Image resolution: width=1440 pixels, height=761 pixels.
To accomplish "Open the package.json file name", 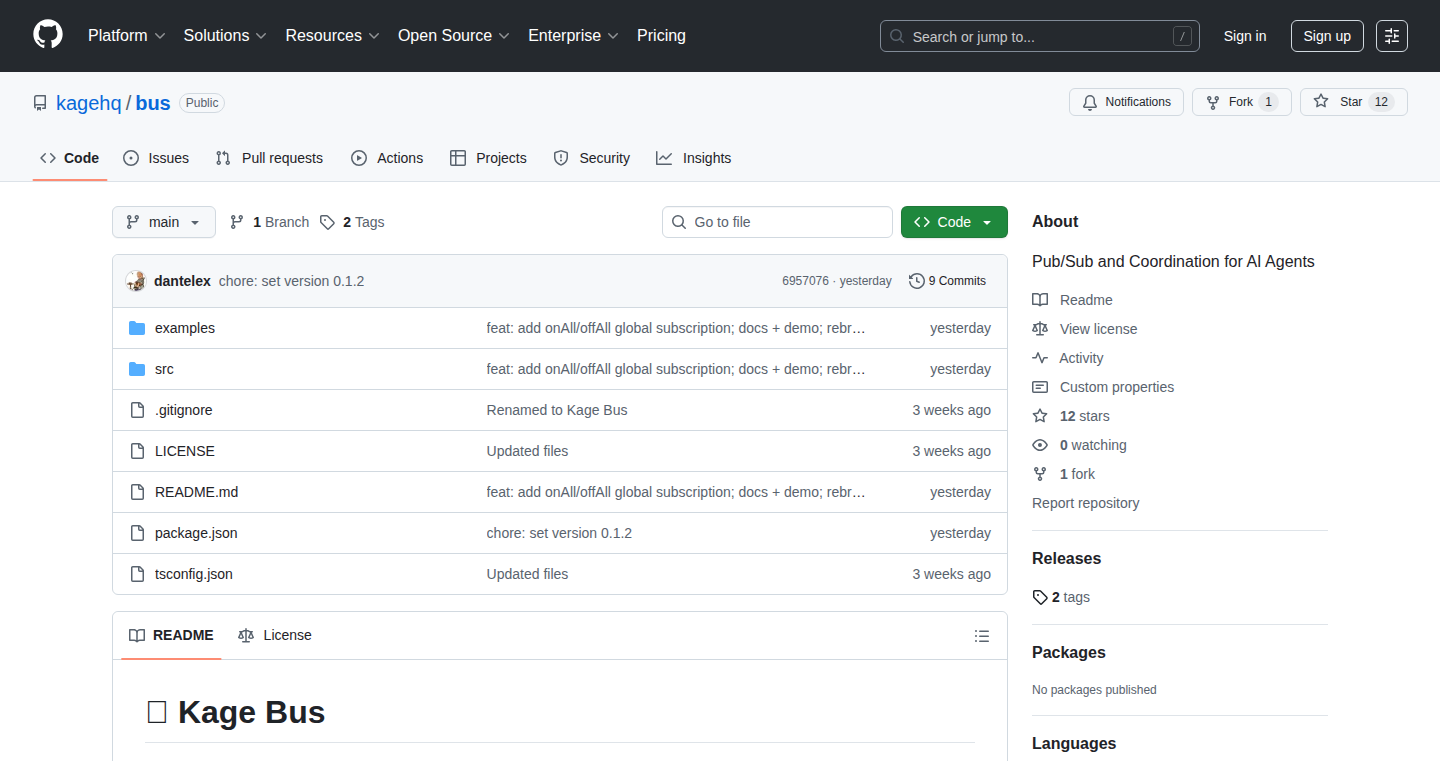I will 196,533.
